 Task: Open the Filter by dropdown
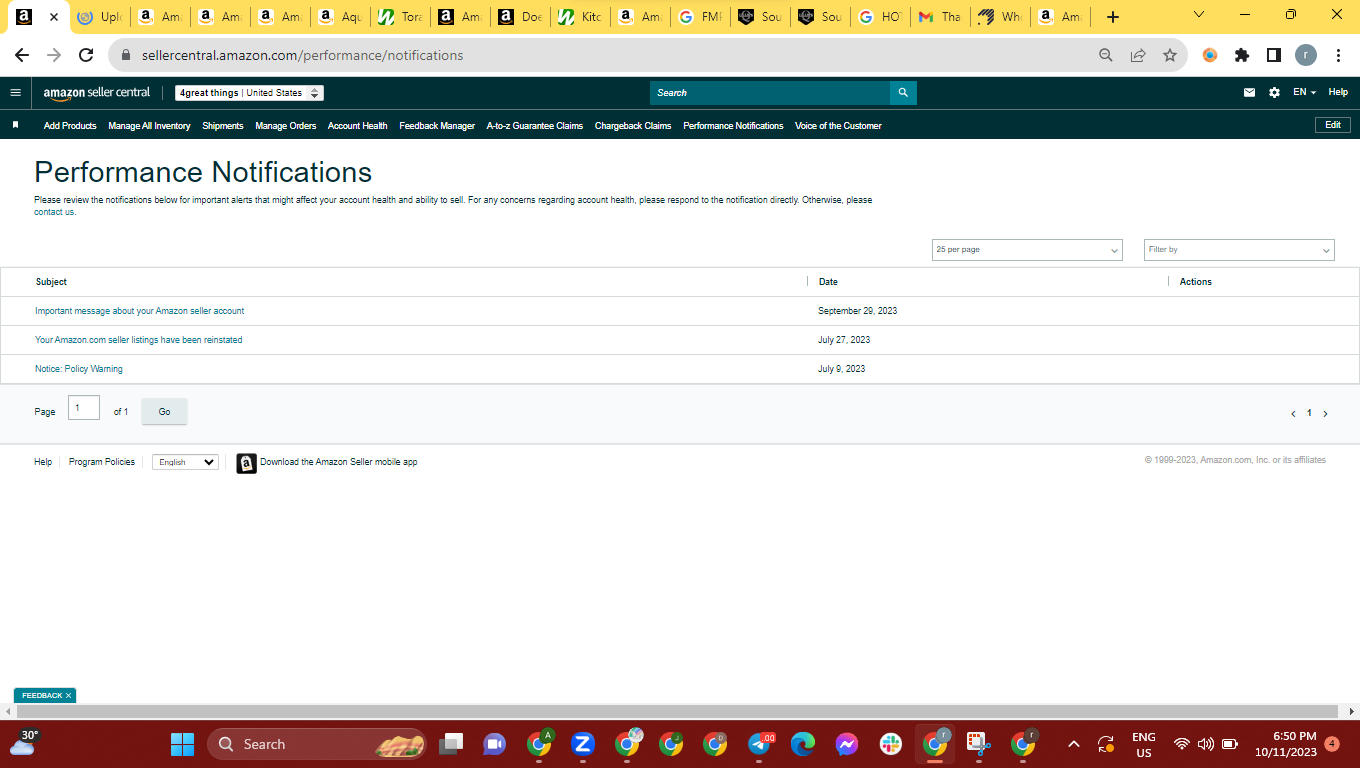[1239, 250]
